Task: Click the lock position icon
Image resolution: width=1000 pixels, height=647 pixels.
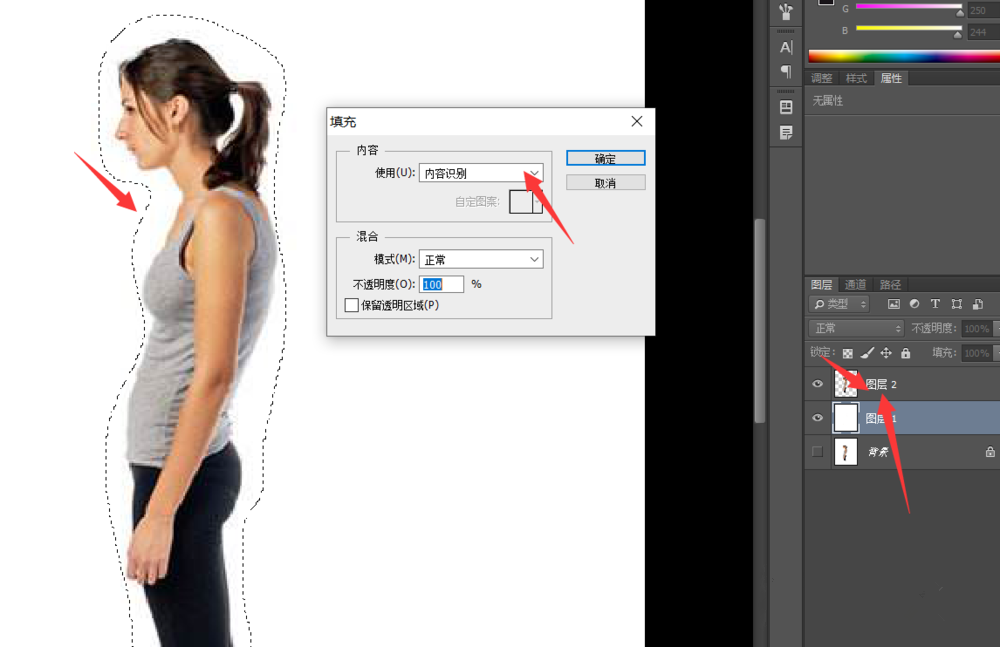Action: [886, 353]
